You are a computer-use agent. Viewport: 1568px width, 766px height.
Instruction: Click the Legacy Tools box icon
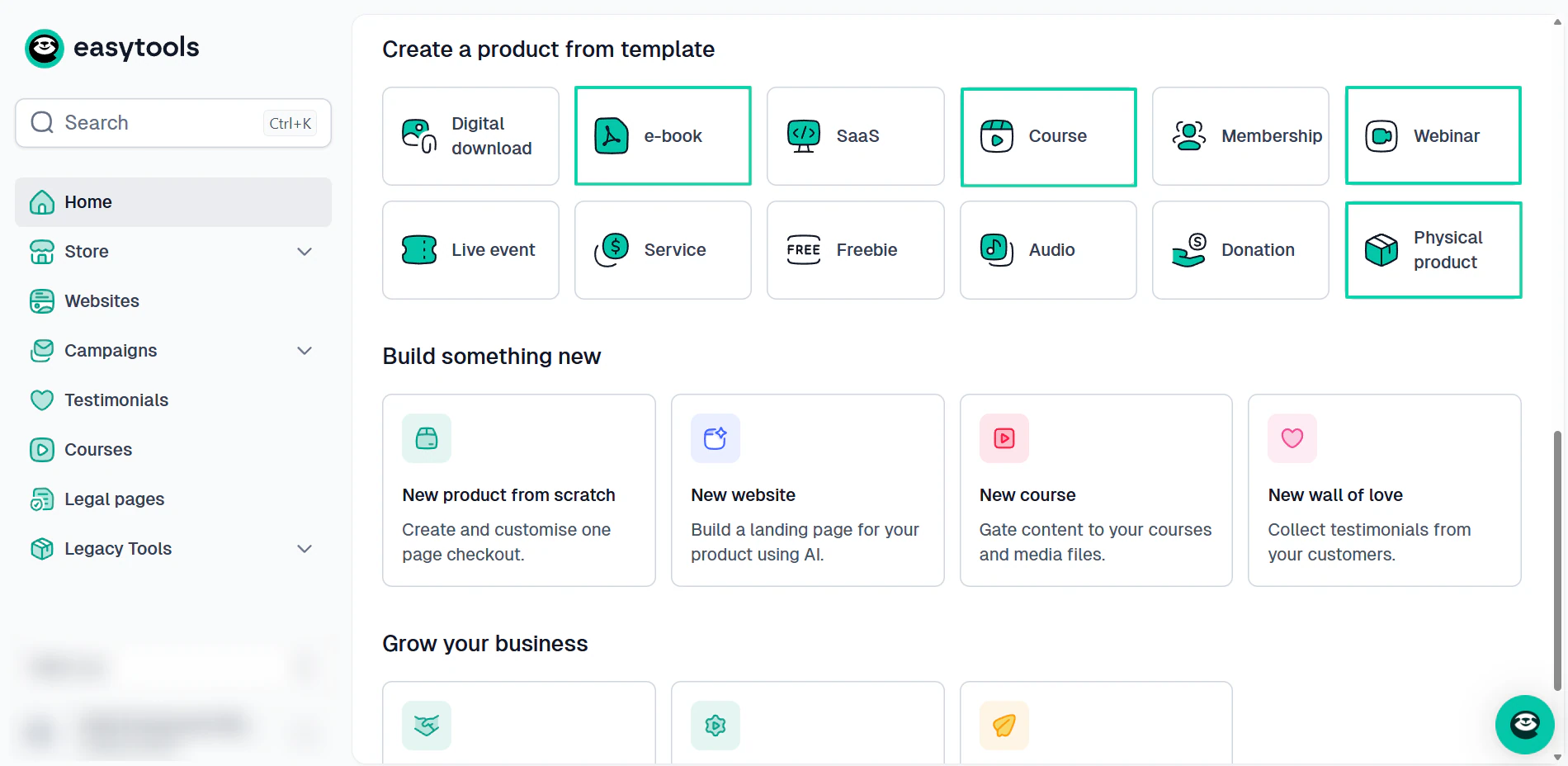(x=42, y=549)
